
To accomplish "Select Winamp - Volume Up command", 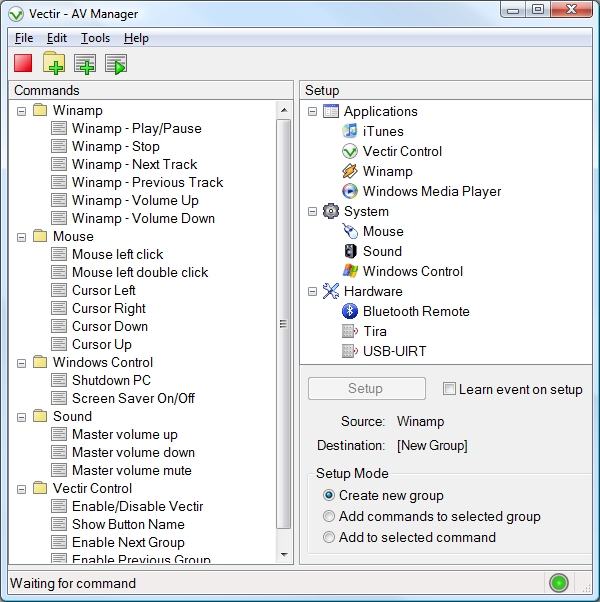I will point(135,200).
